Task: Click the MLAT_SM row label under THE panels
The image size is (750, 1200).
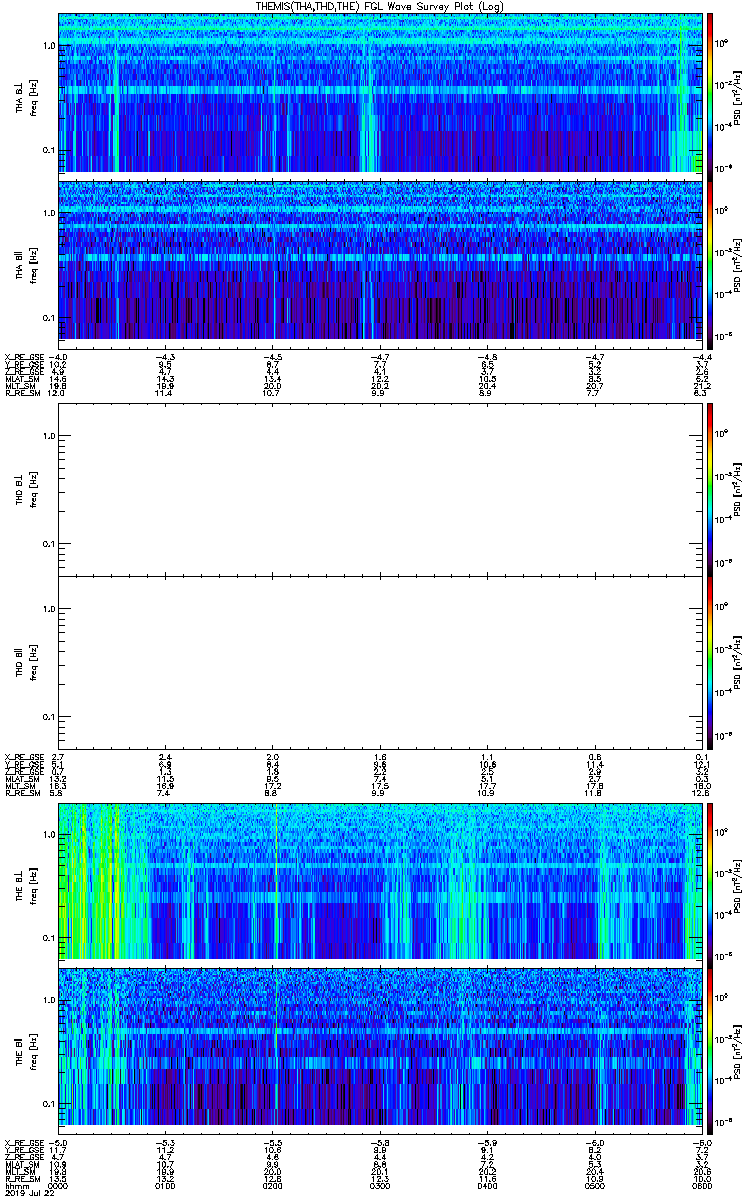Action: click(21, 1165)
